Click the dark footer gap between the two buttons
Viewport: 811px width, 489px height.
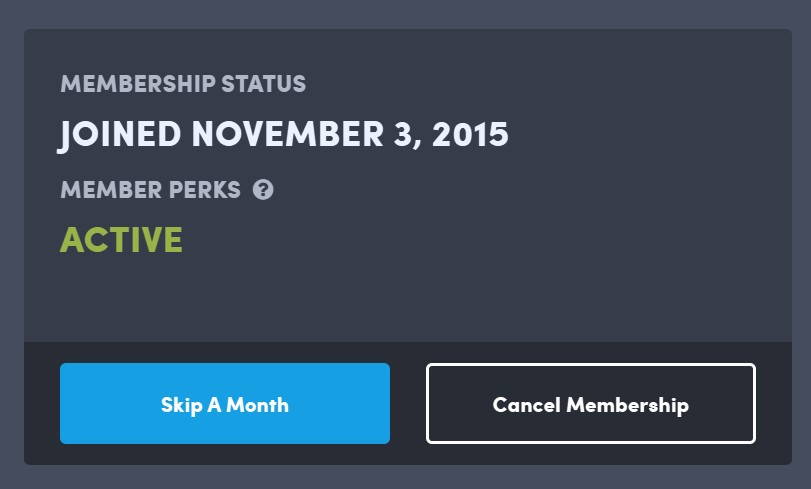[x=408, y=404]
